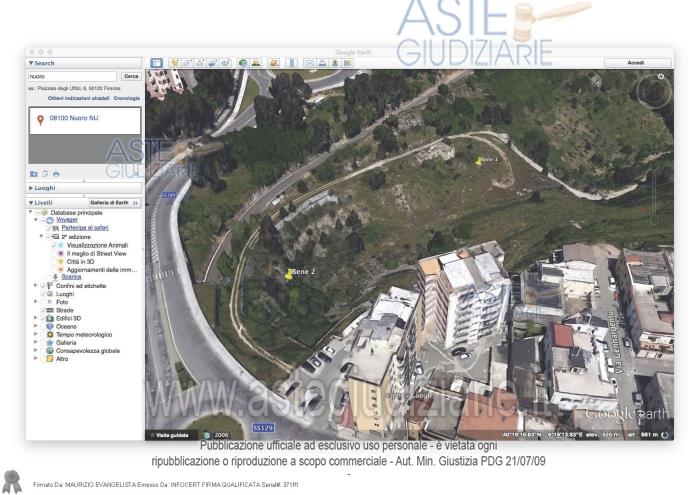Click the print icon in the toolbar
This screenshot has height=495, width=700.
tap(322, 63)
